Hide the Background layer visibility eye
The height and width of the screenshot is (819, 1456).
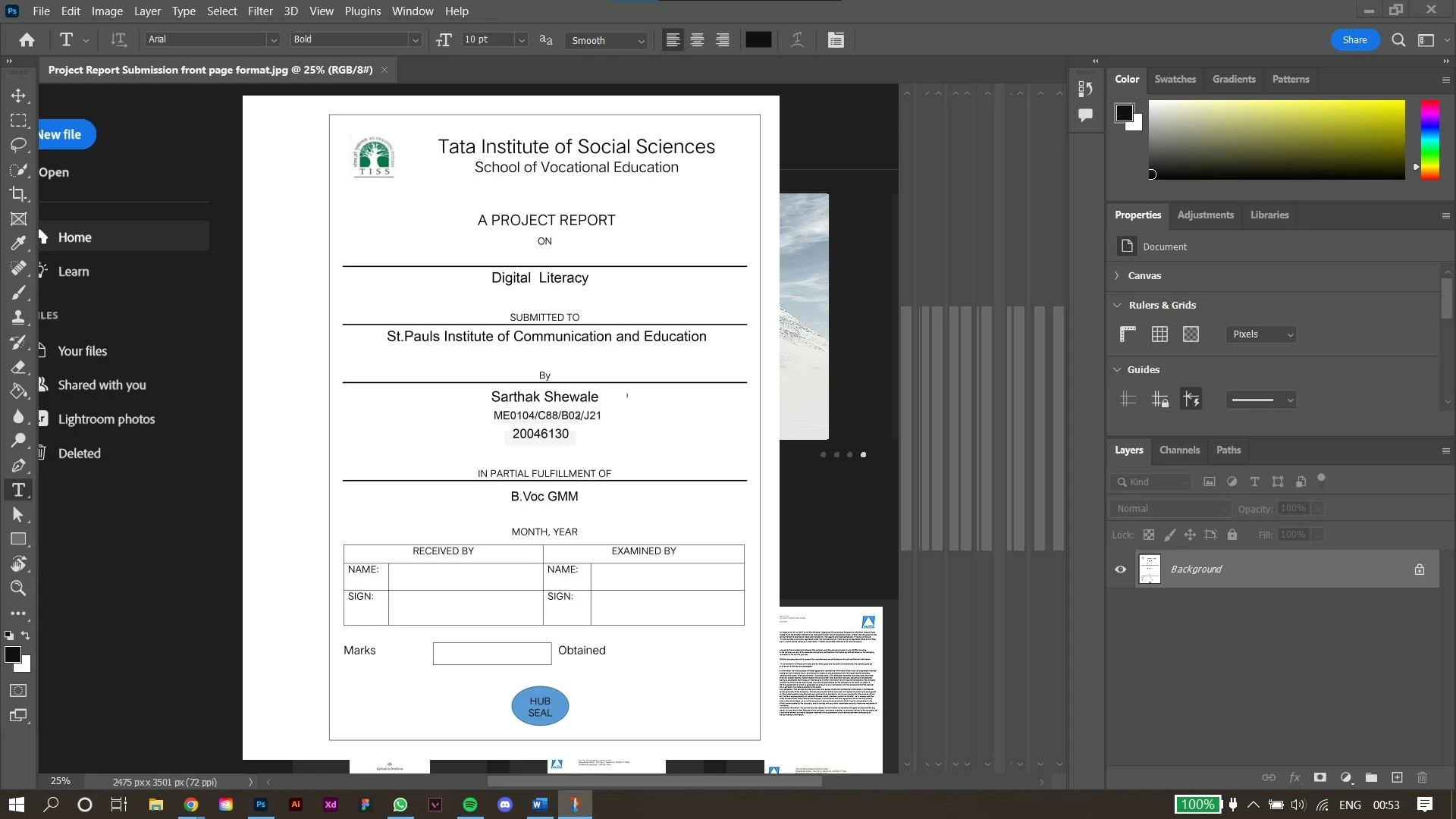click(1120, 570)
